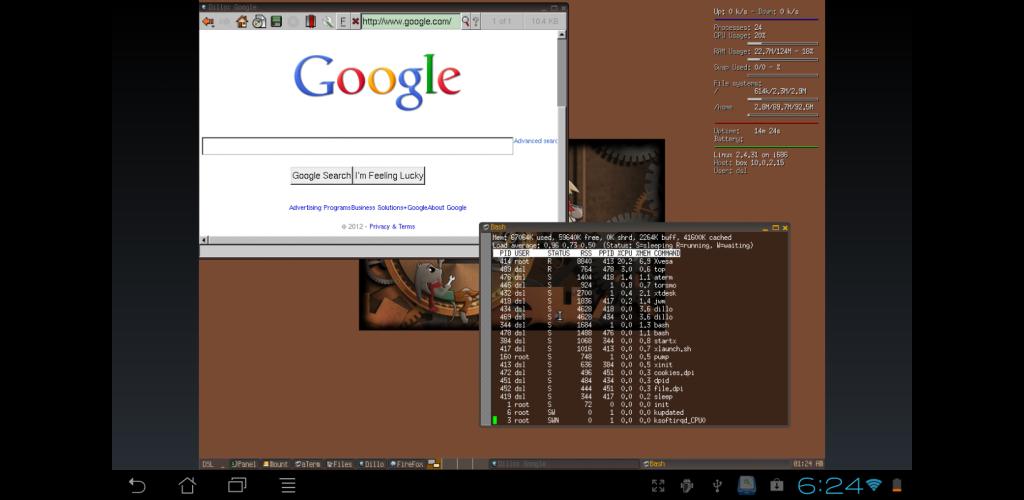Go to the home page icon
The height and width of the screenshot is (500, 1024).
[242, 21]
